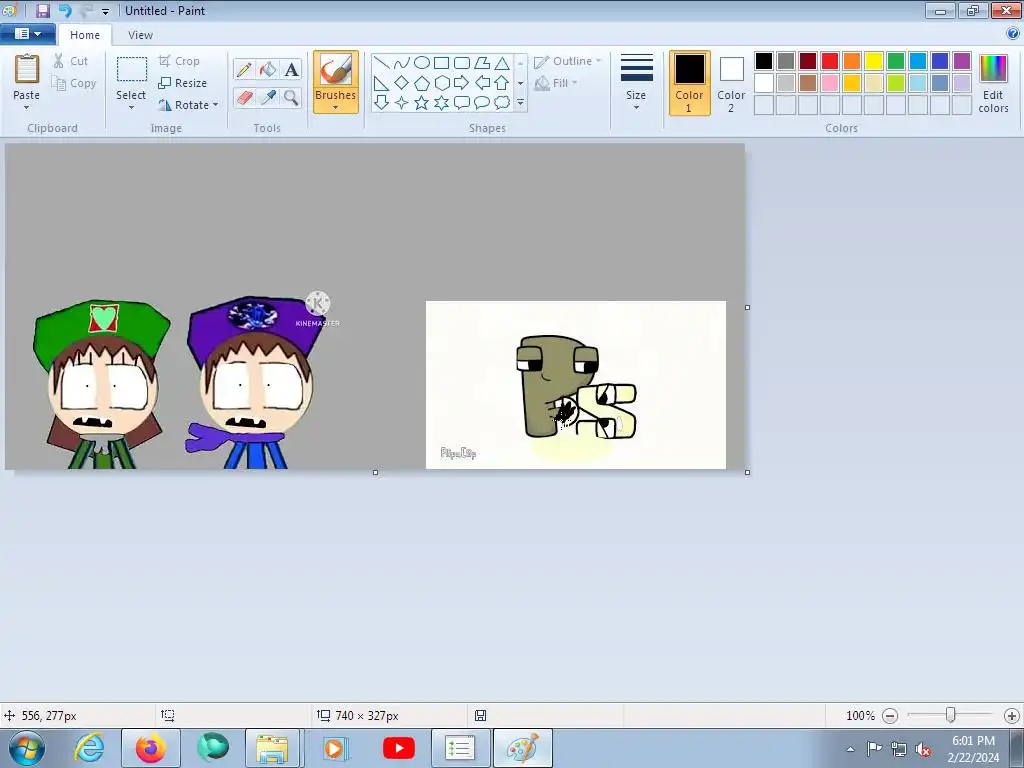Click the green-hat character on canvas
1024x768 pixels.
tap(101, 384)
